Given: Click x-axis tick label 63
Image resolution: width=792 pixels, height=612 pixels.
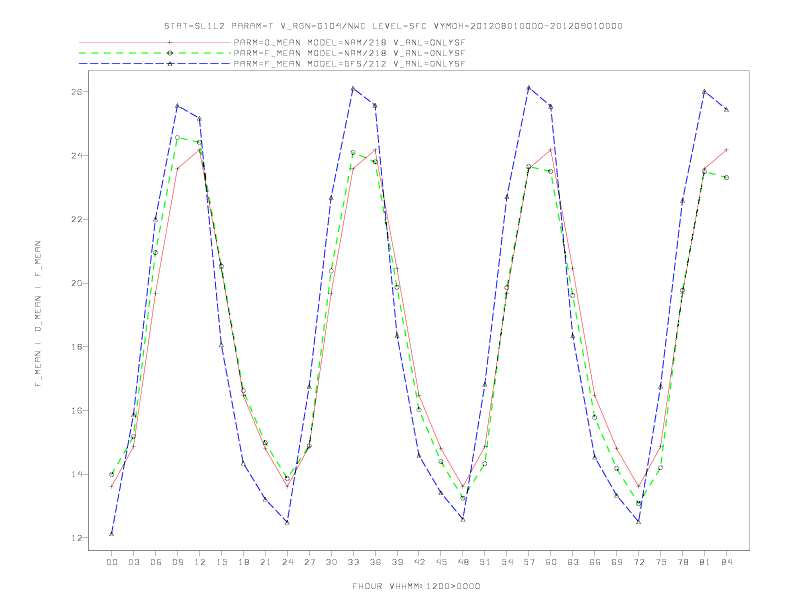Looking at the screenshot, I should 573,562.
